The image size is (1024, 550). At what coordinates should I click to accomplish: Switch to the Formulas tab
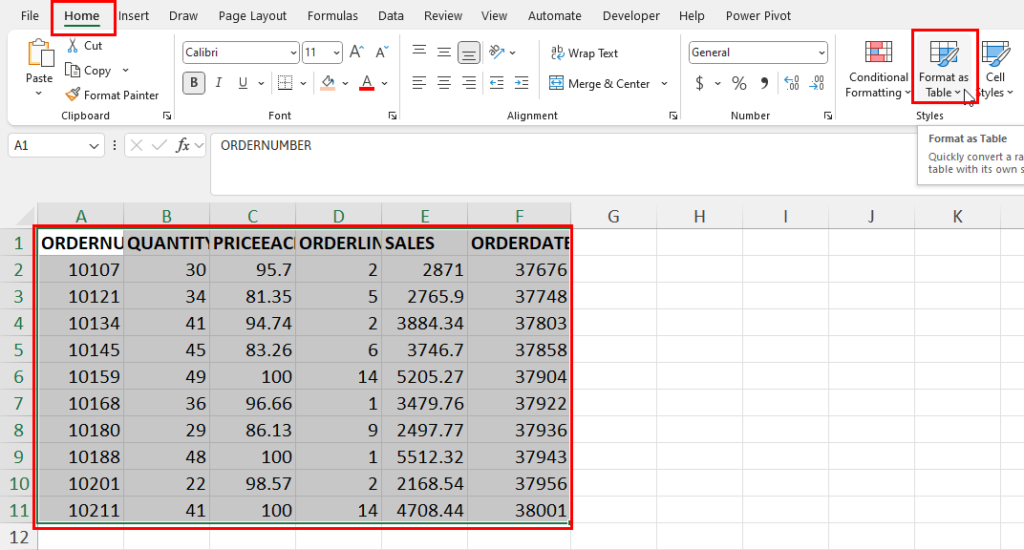tap(332, 16)
